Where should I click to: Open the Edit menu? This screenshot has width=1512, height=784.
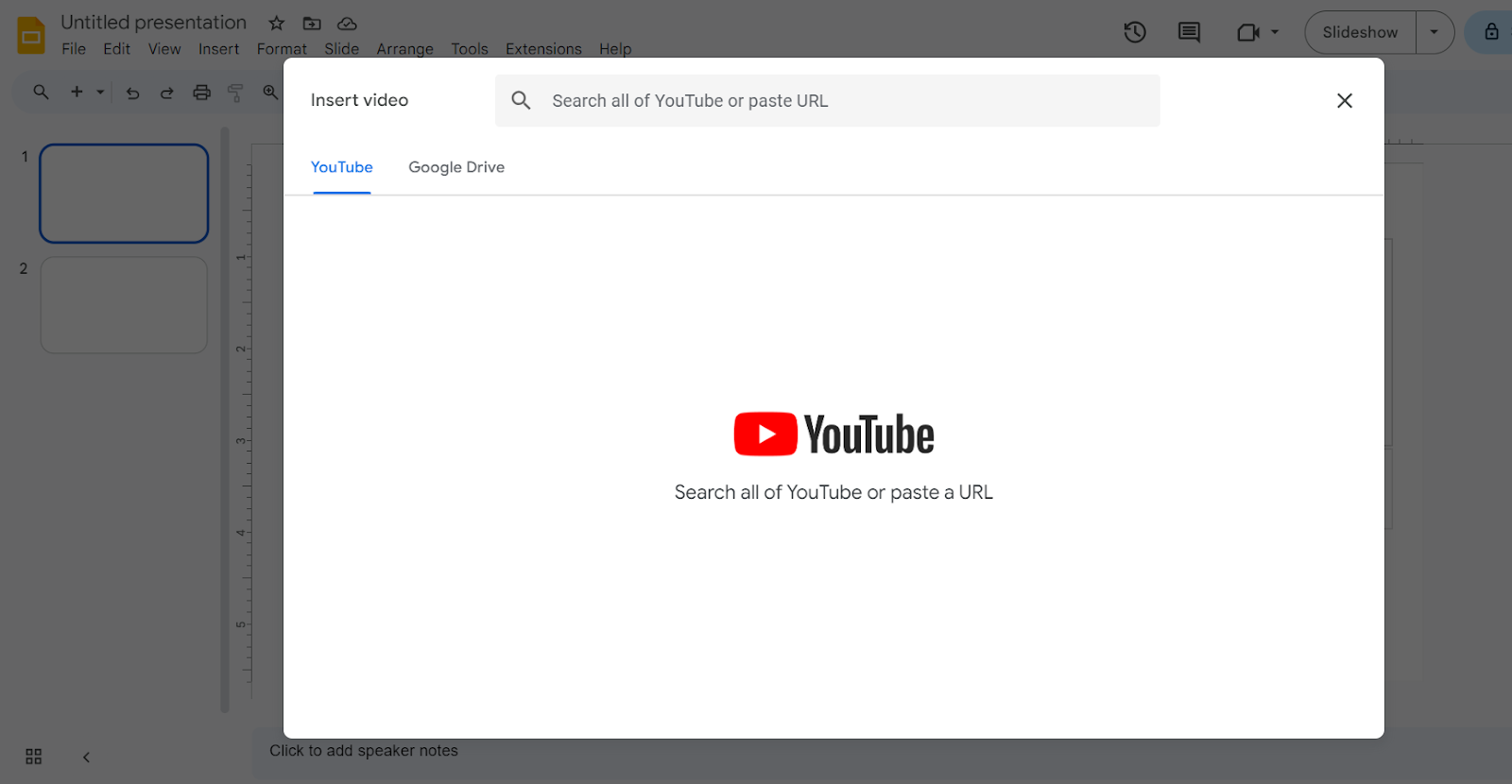[117, 49]
